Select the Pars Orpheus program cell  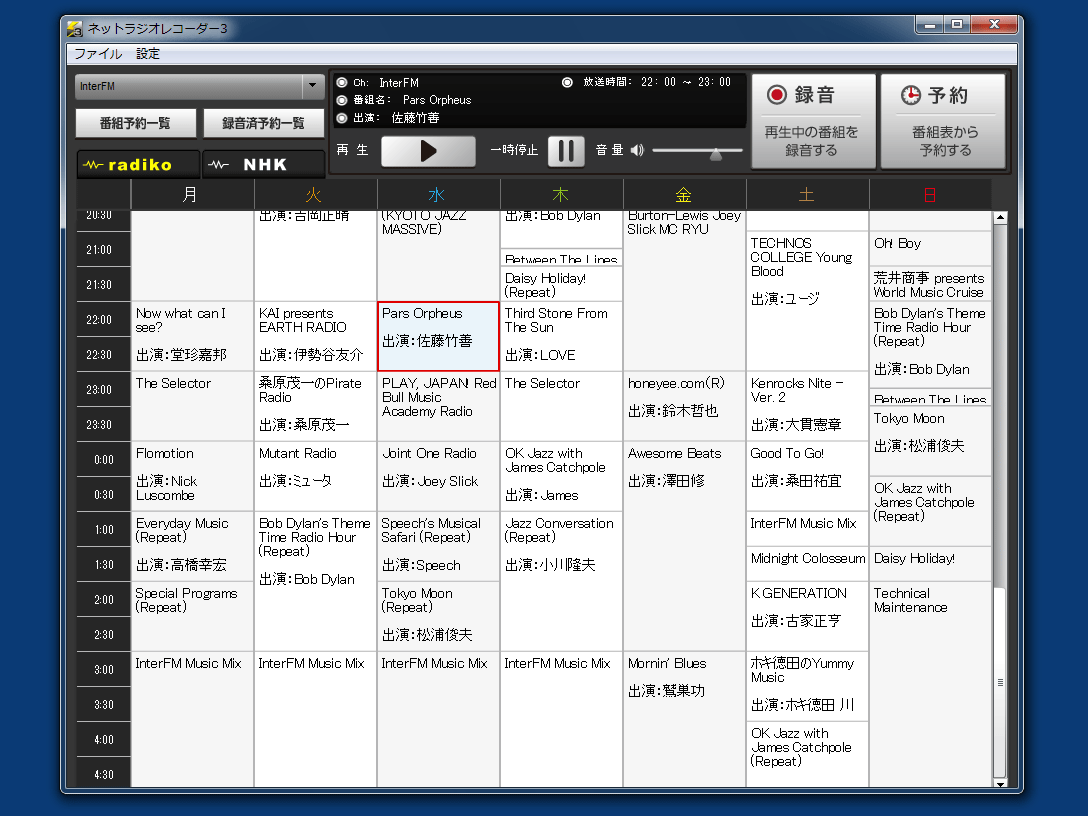[x=439, y=336]
